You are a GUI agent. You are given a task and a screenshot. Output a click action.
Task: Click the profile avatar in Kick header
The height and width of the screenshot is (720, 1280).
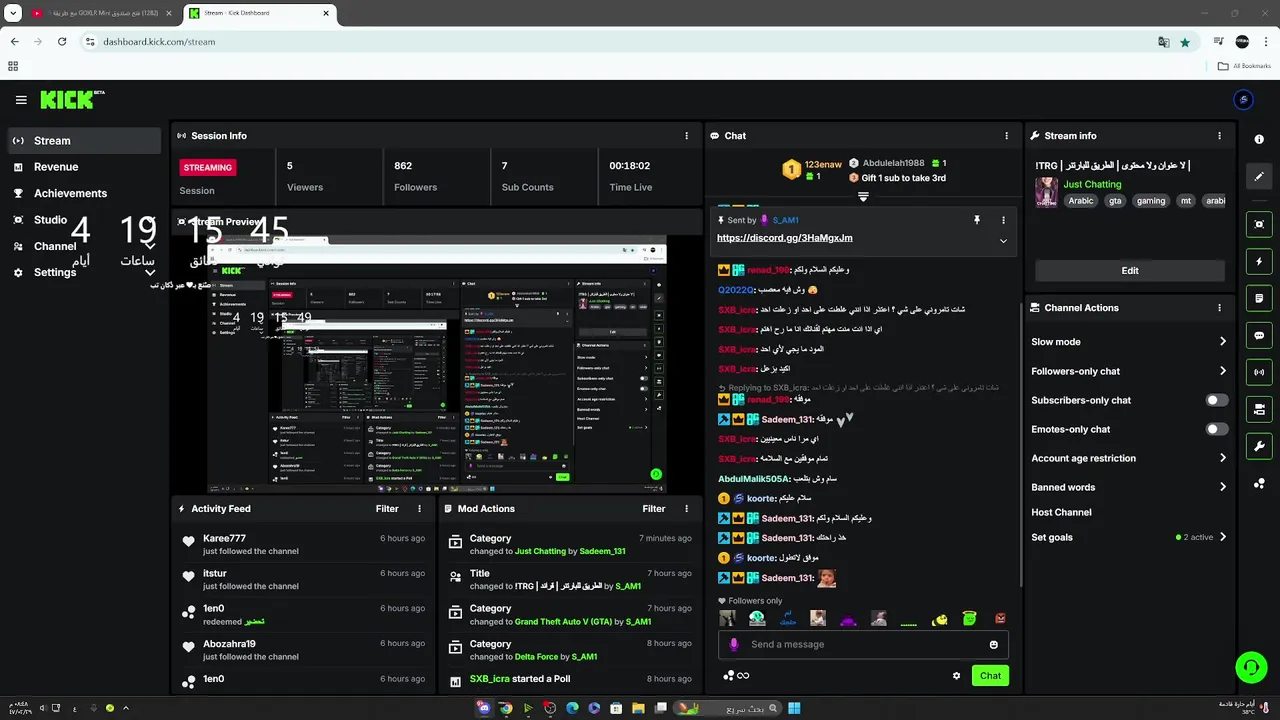1243,99
